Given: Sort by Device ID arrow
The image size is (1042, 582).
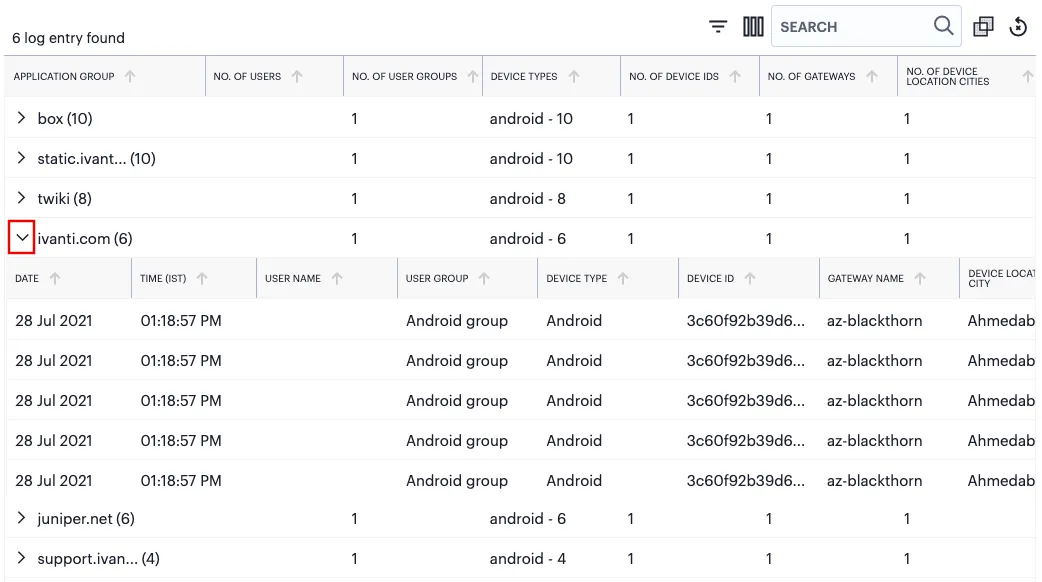Looking at the screenshot, I should [x=750, y=278].
